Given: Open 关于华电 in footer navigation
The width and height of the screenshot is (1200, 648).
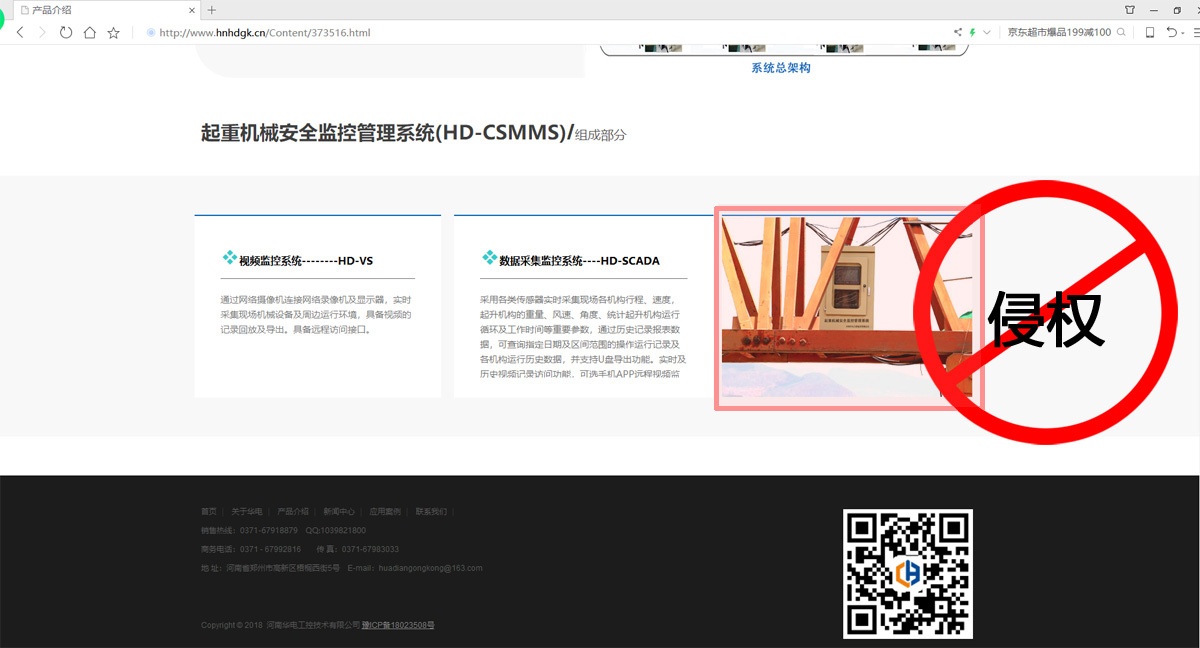Looking at the screenshot, I should (247, 512).
